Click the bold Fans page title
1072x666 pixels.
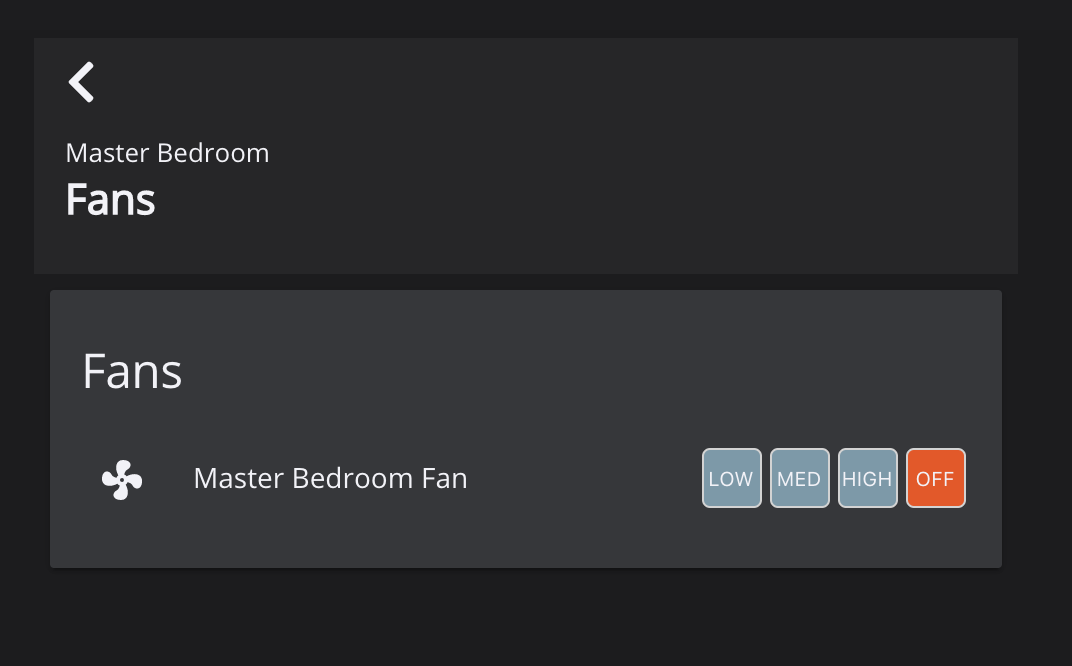click(x=110, y=200)
